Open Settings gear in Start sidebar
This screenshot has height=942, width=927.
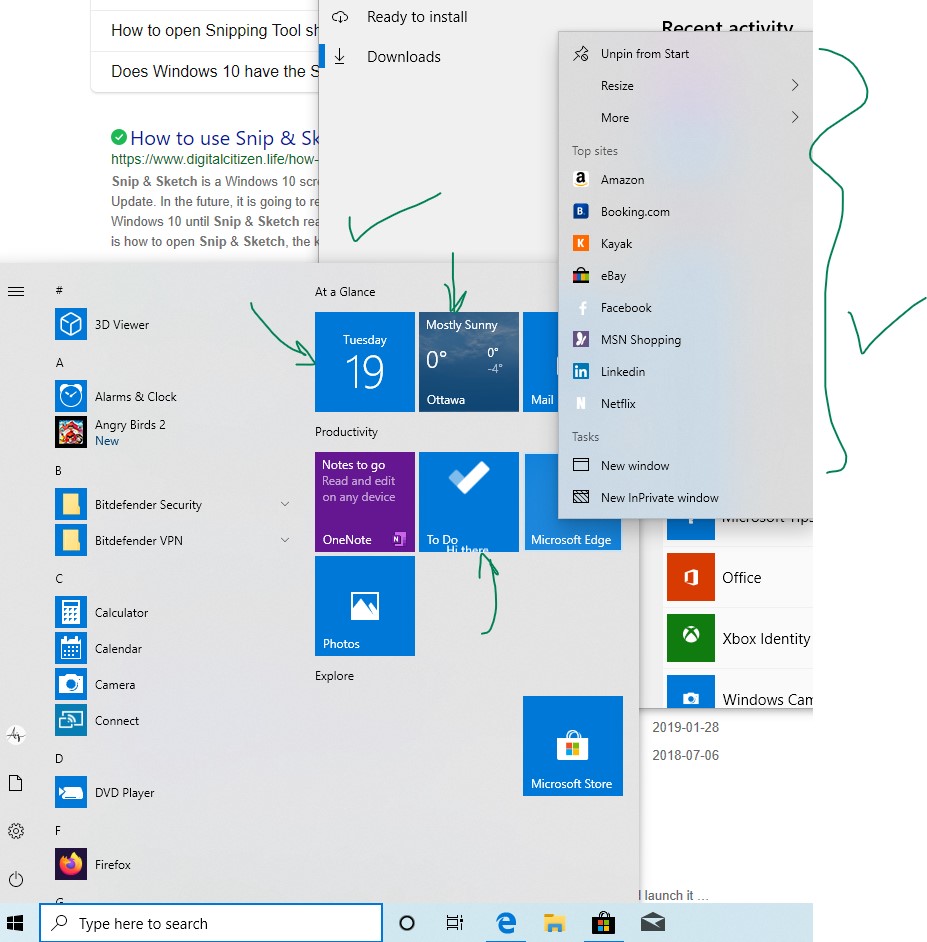pyautogui.click(x=16, y=831)
